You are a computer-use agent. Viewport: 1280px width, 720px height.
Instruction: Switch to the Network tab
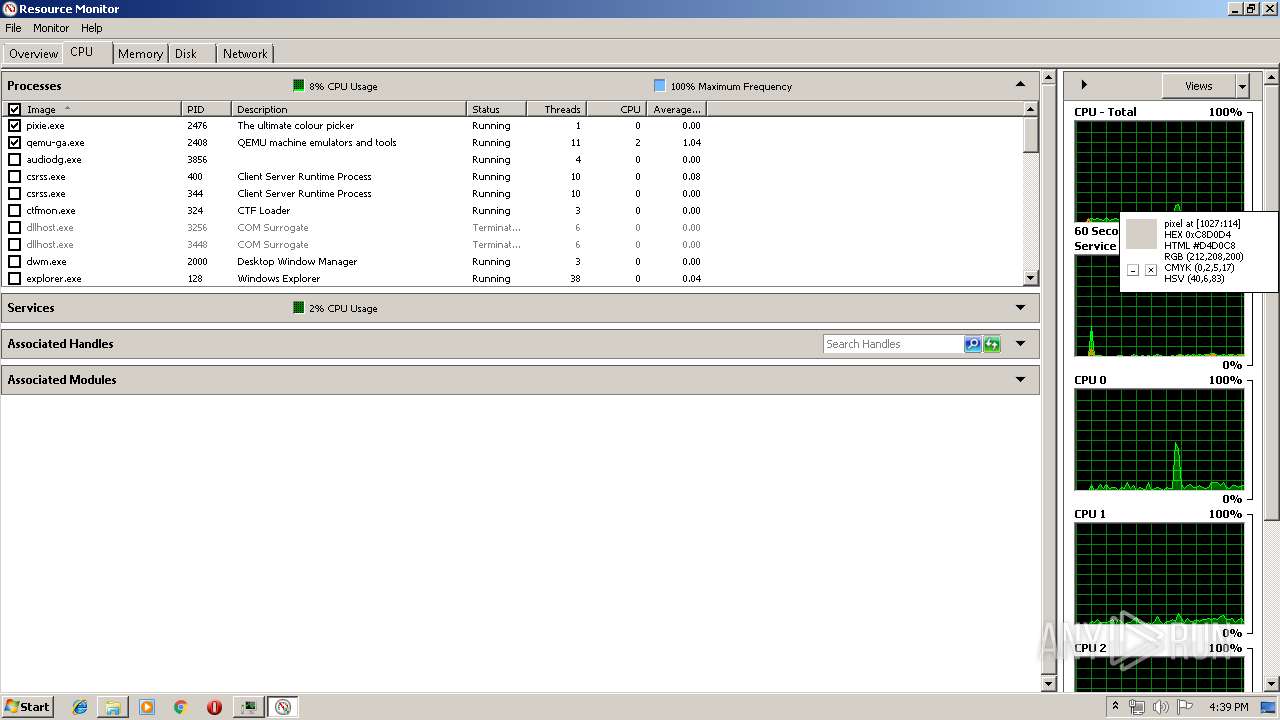[x=245, y=54]
